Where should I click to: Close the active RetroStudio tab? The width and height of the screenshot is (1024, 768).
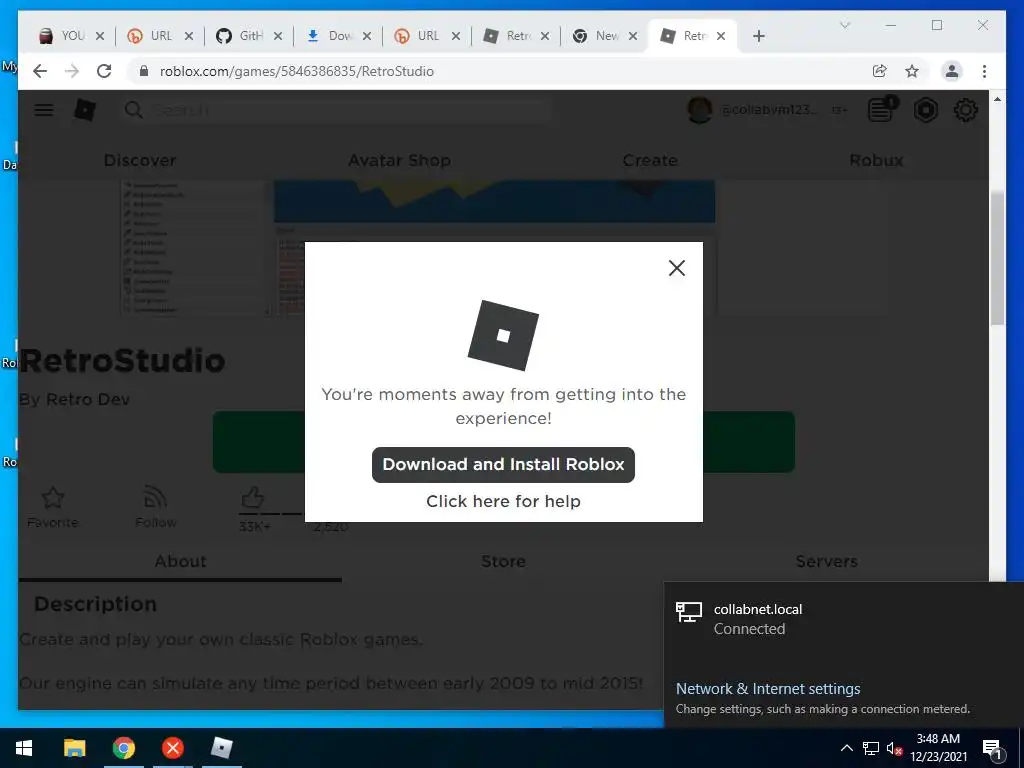721,36
